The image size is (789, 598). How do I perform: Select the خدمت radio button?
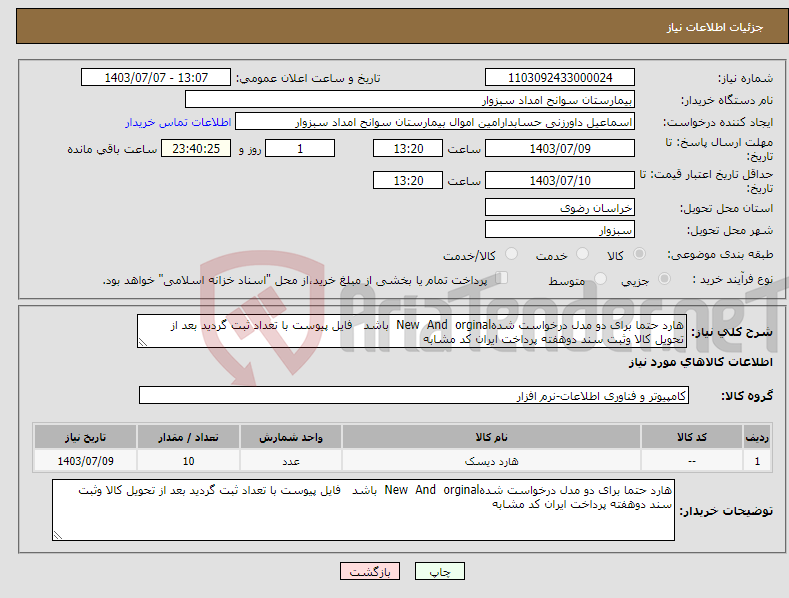tap(583, 254)
